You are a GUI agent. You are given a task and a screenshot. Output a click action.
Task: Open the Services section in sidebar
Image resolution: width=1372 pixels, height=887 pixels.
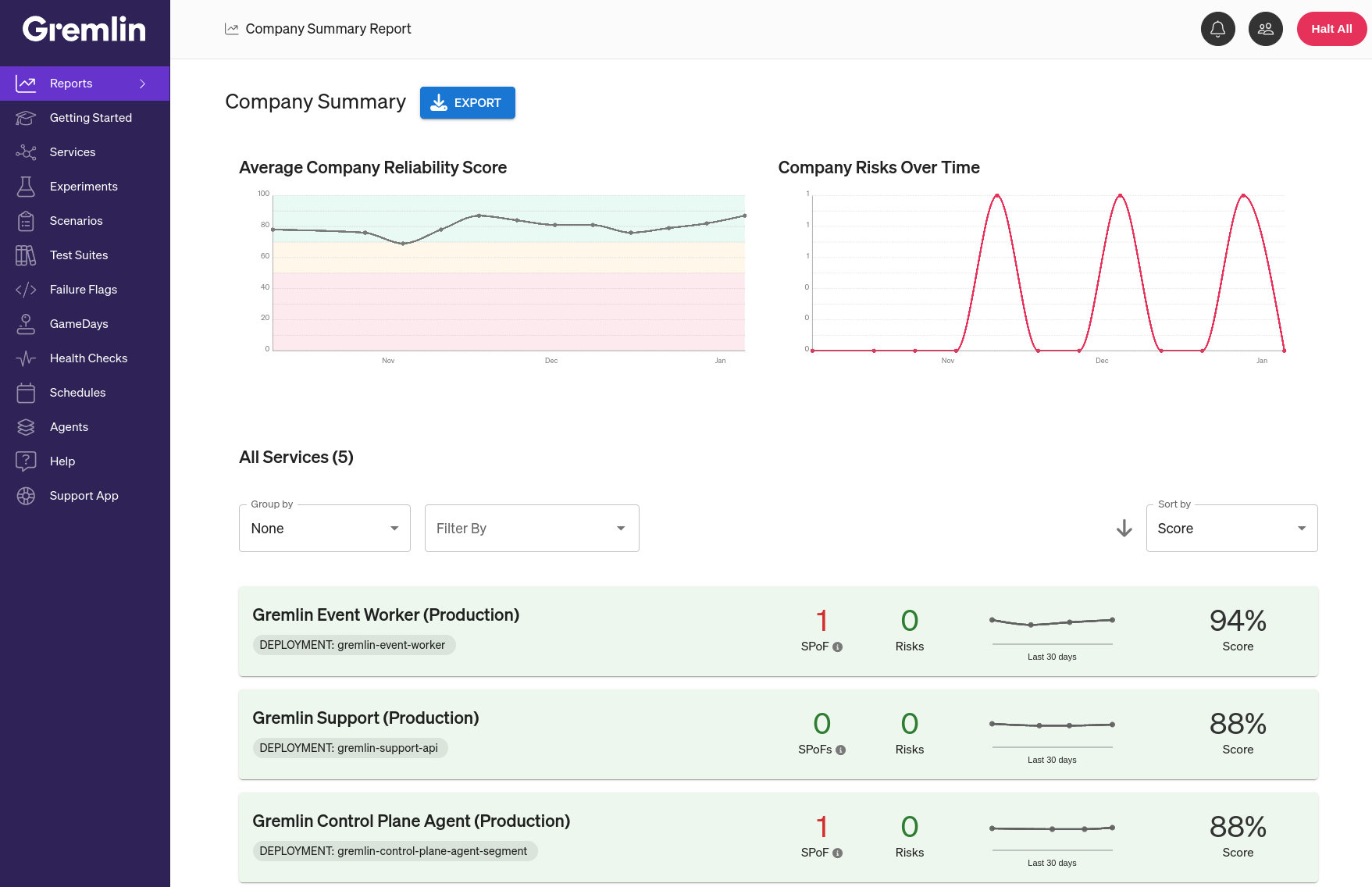(x=73, y=151)
